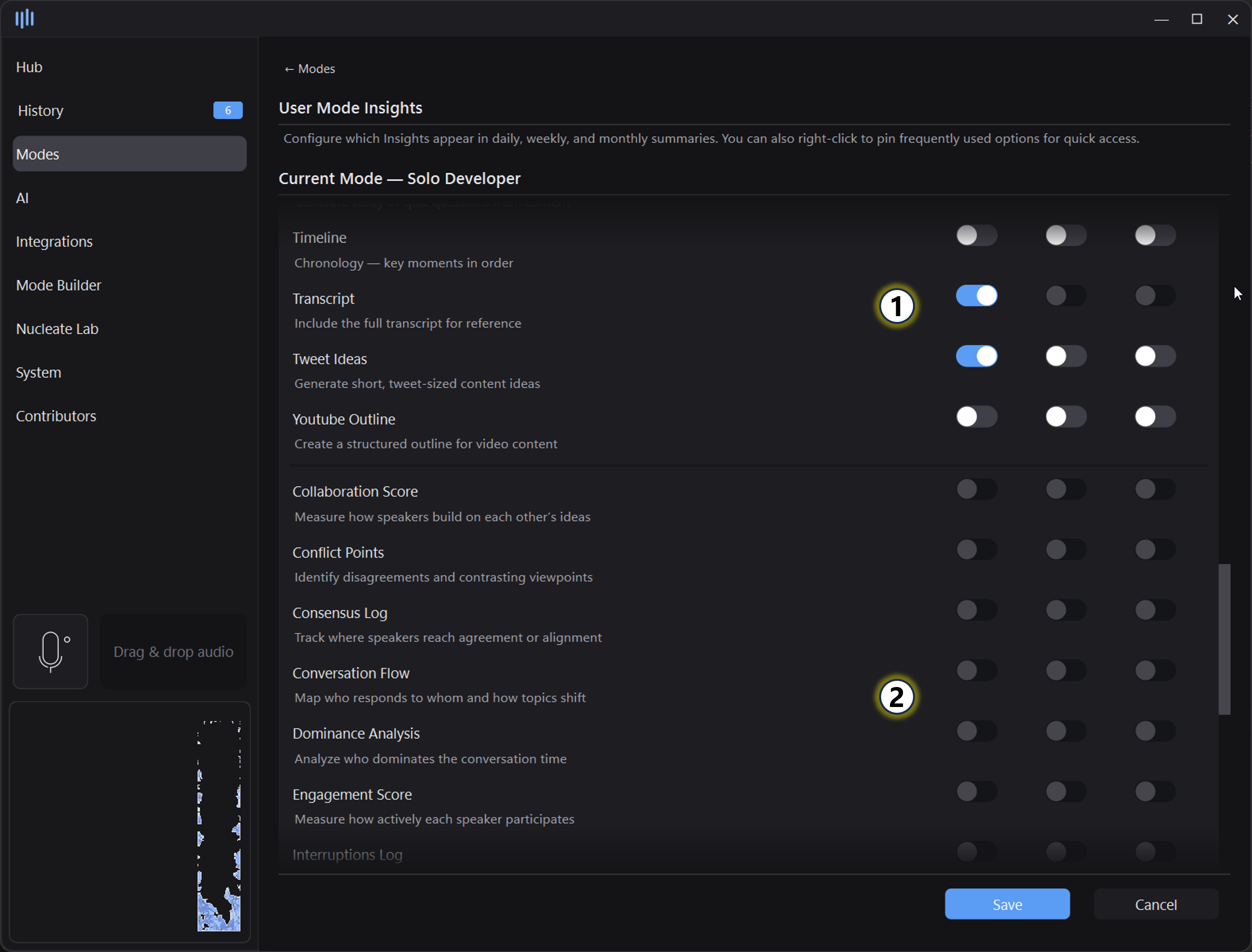
Task: Toggle Timeline second column switch
Action: pos(1066,235)
